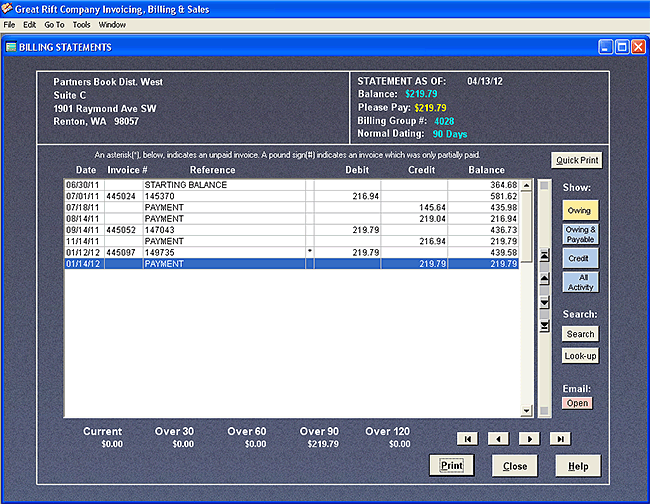Show only Credit entries
650x504 pixels.
coord(579,258)
